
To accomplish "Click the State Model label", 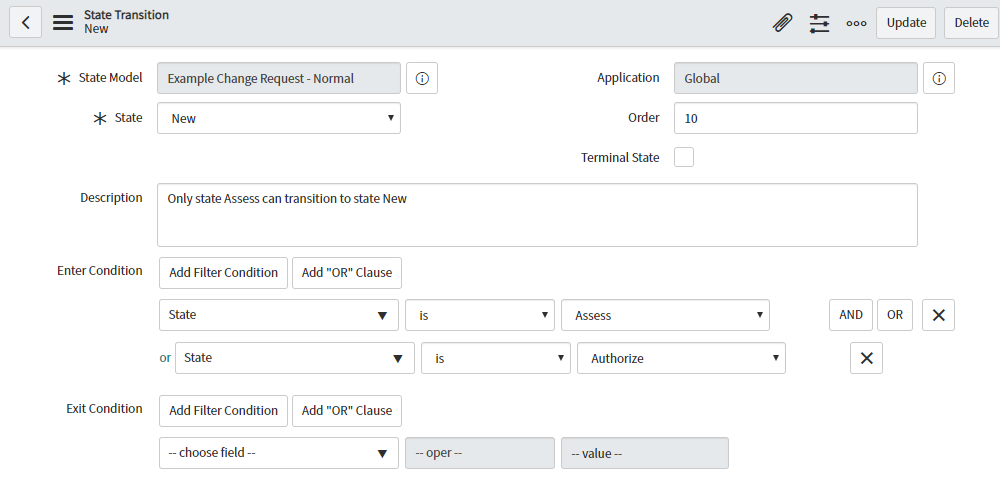I will tap(110, 78).
